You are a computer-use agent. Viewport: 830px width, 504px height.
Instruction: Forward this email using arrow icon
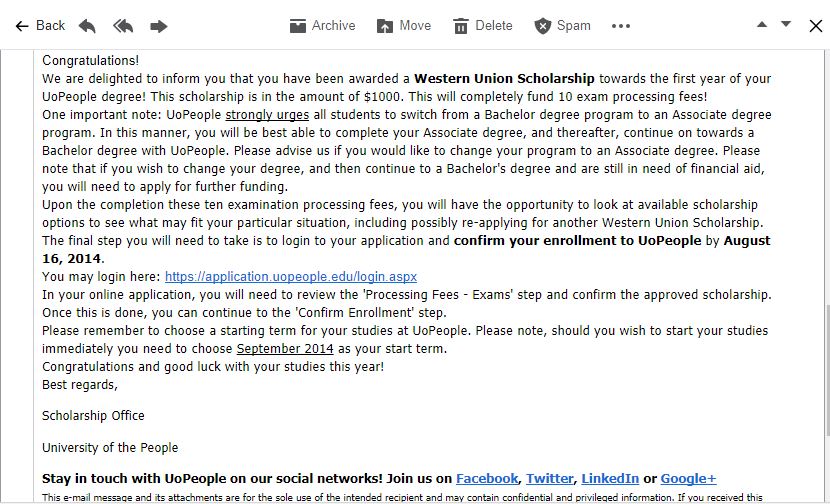(x=159, y=26)
